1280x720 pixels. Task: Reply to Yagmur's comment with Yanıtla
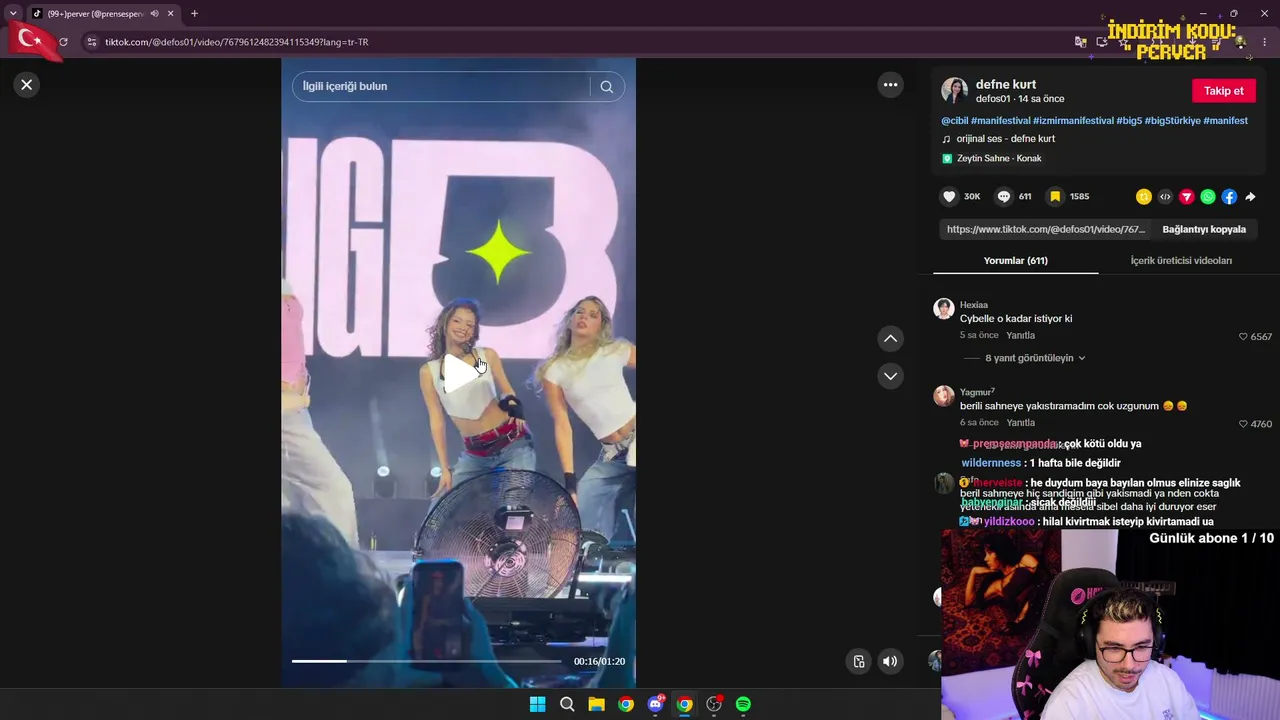[x=1020, y=423]
